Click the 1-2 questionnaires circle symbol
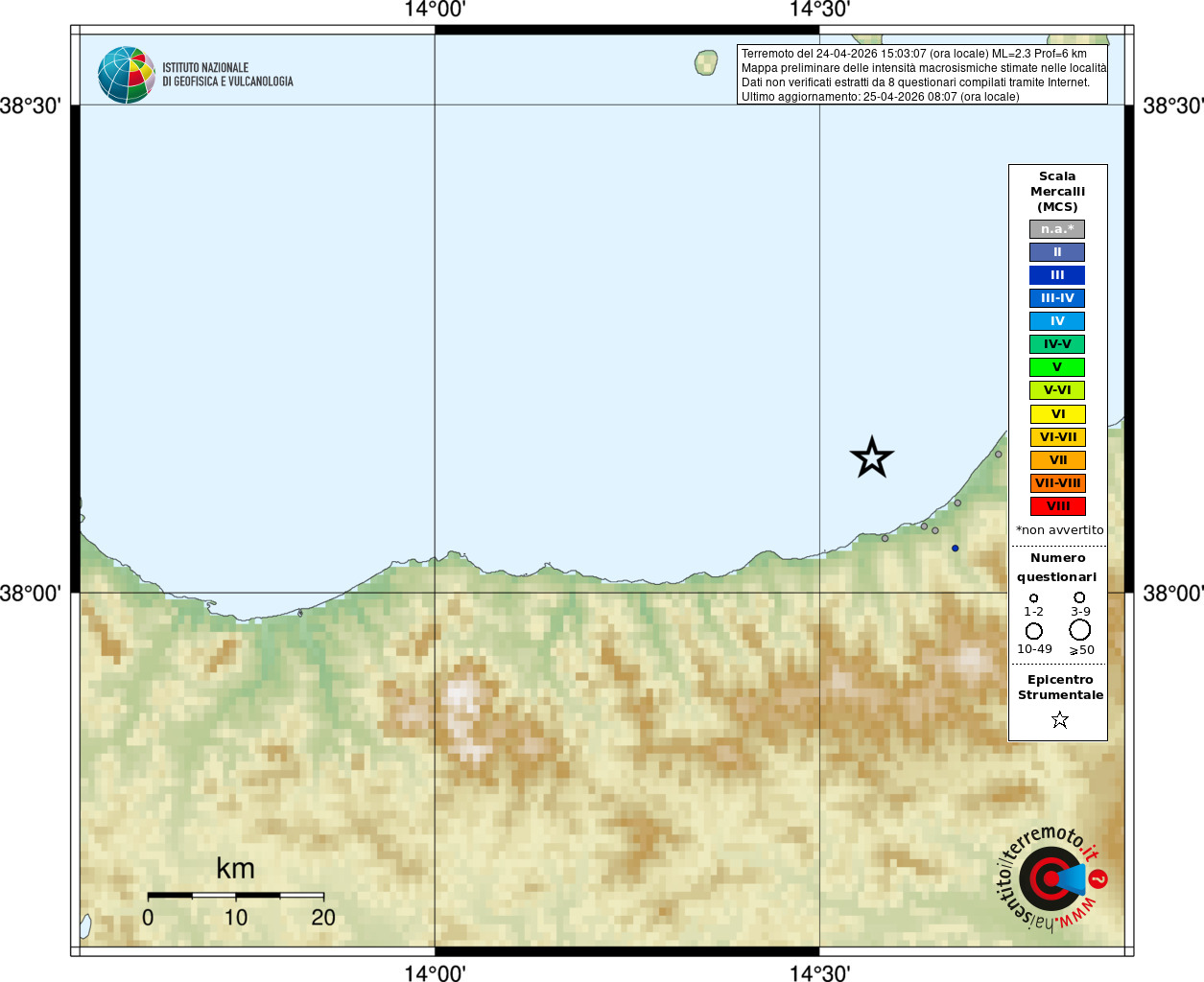 [1033, 598]
